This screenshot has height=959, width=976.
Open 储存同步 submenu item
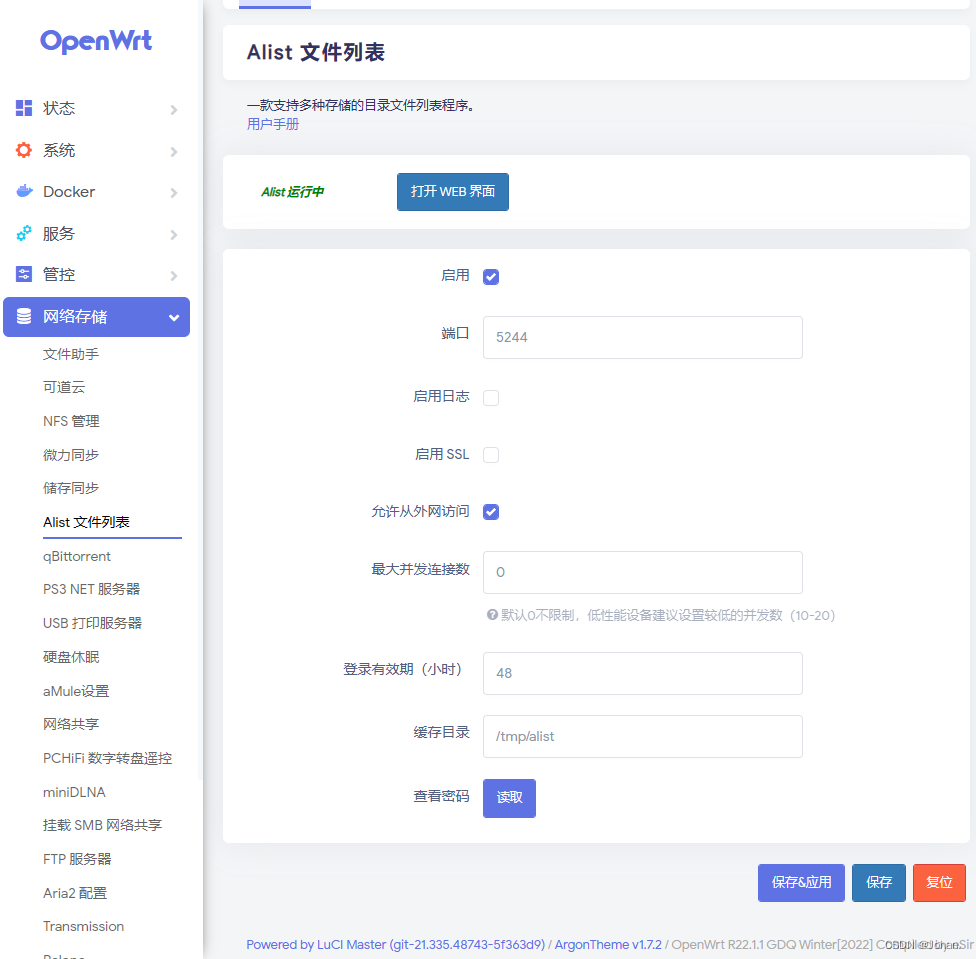(71, 488)
